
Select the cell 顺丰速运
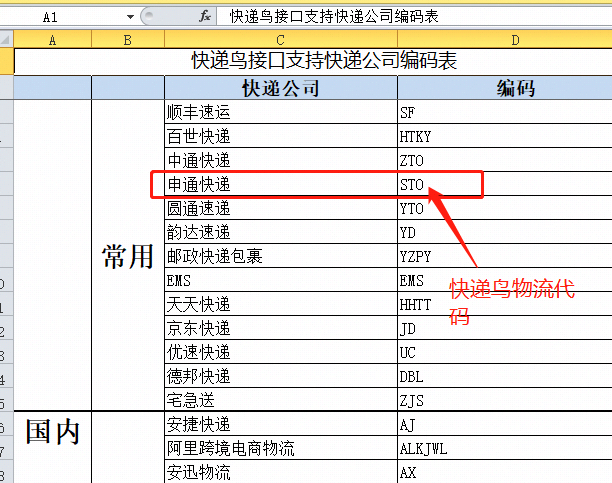(281, 112)
